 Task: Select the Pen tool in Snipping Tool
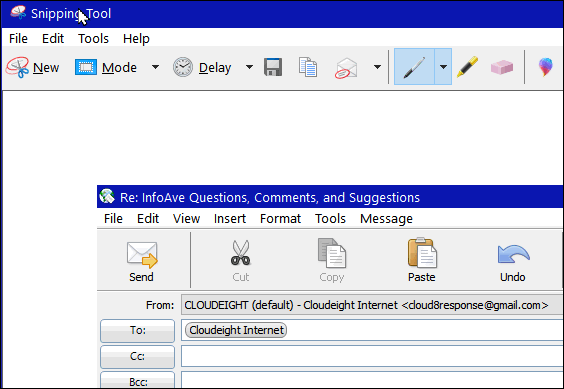(414, 67)
